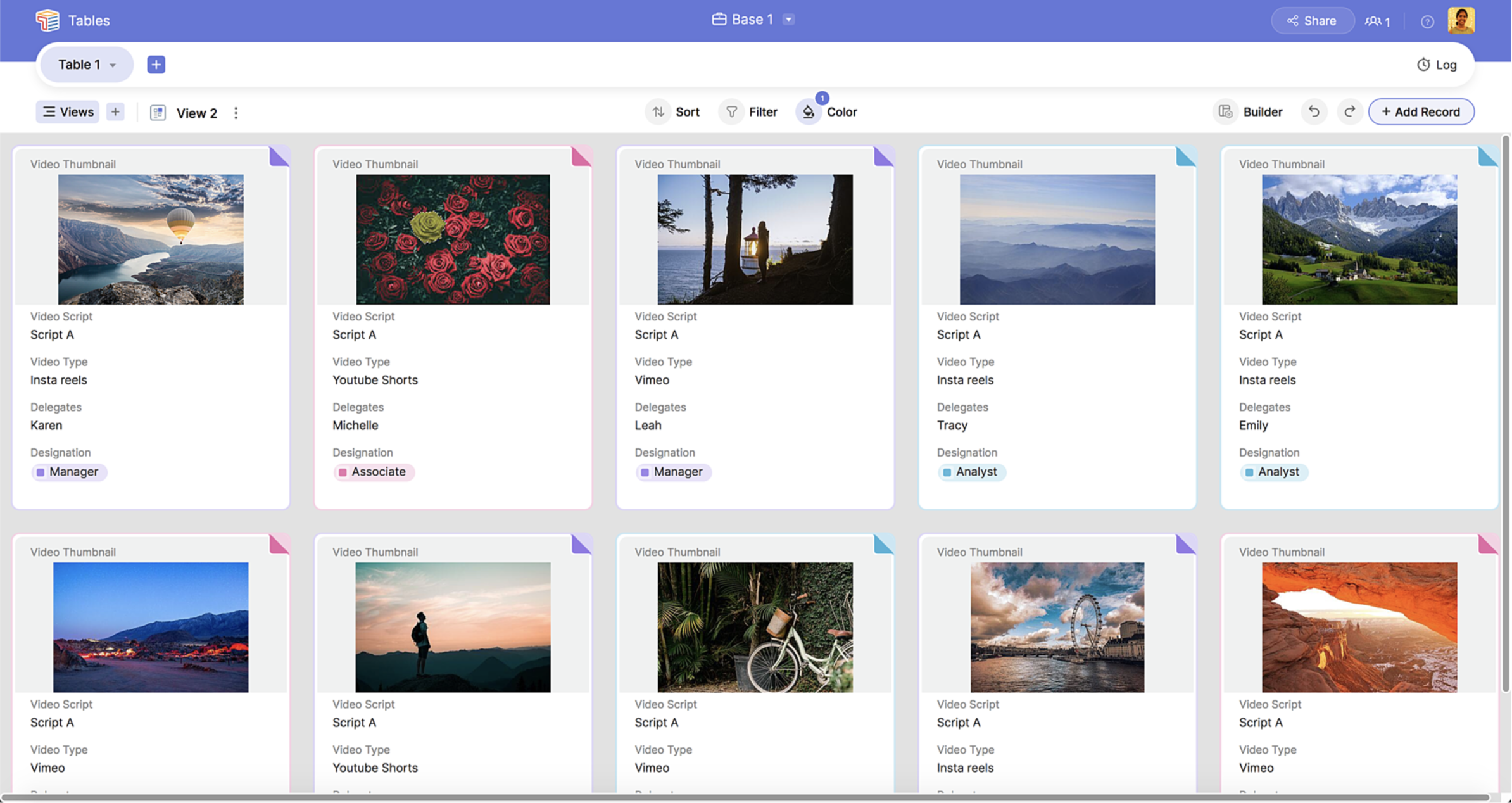Click the Share button
1512x803 pixels.
tap(1312, 21)
